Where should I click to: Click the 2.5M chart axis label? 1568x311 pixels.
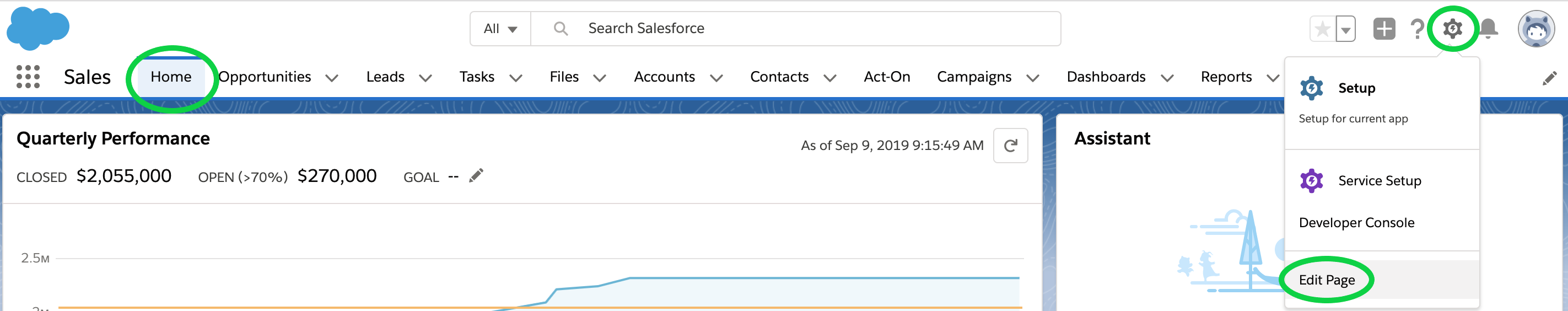tap(35, 258)
